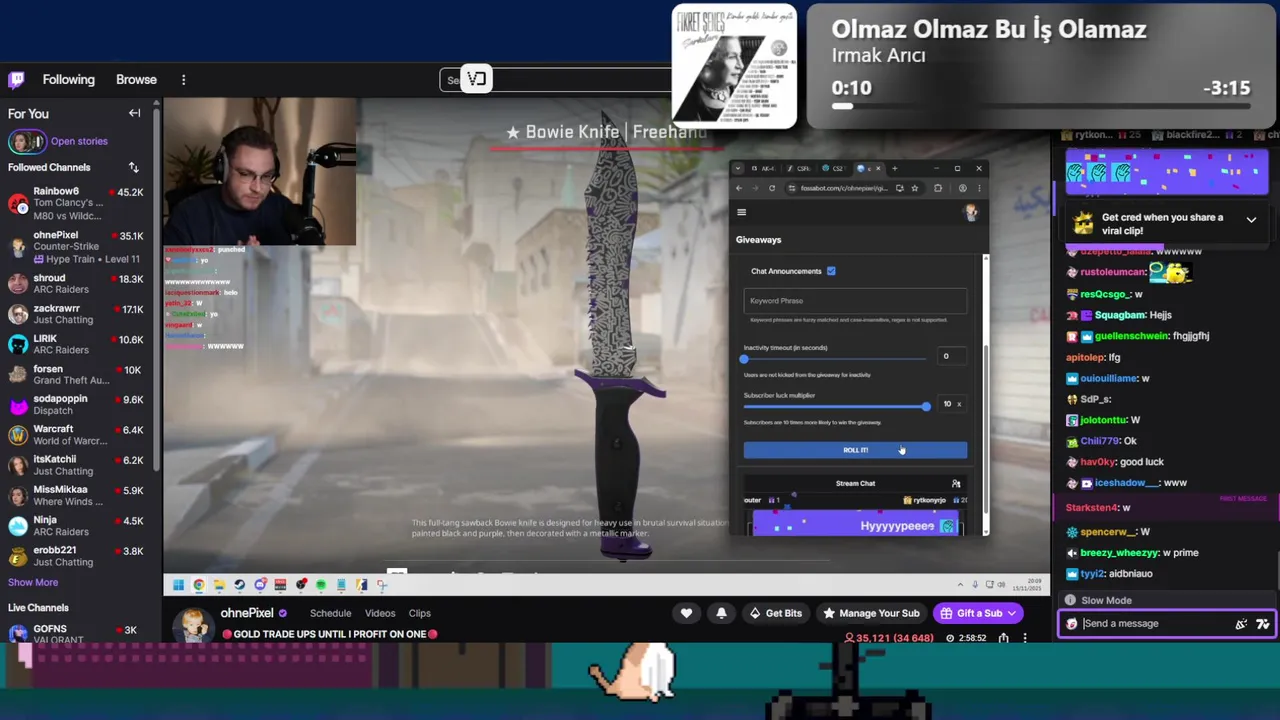Click the browser reload icon in Fossabot window
This screenshot has height=720, width=1280.
click(x=771, y=188)
